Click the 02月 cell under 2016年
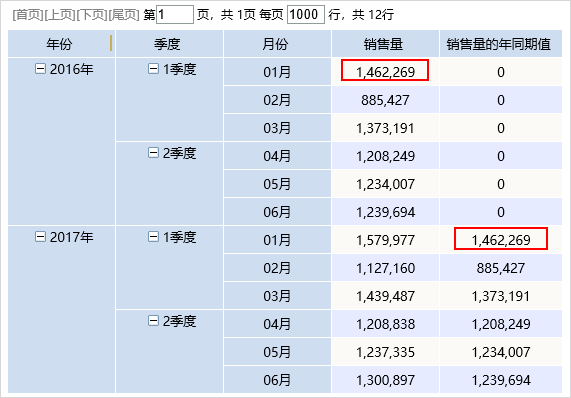 point(277,100)
